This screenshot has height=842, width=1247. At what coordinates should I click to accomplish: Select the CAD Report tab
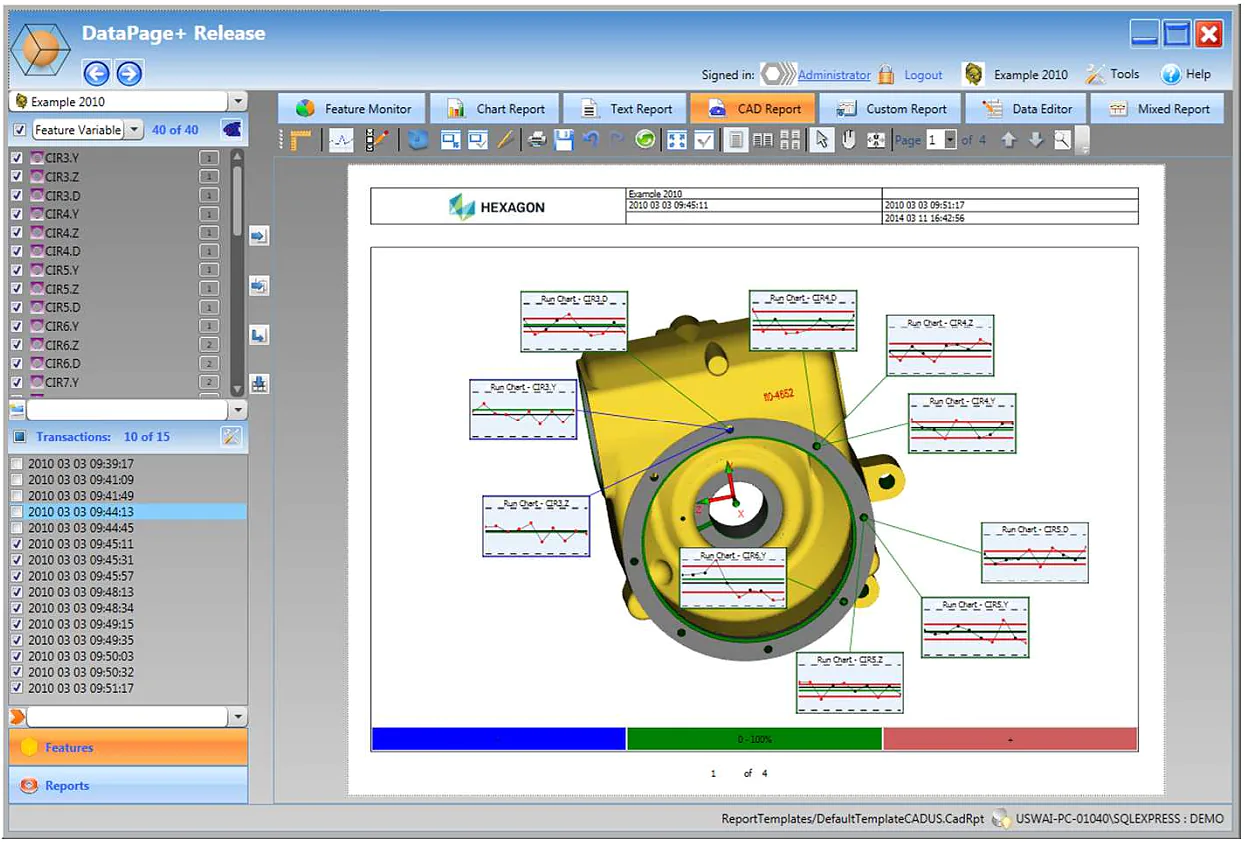753,109
